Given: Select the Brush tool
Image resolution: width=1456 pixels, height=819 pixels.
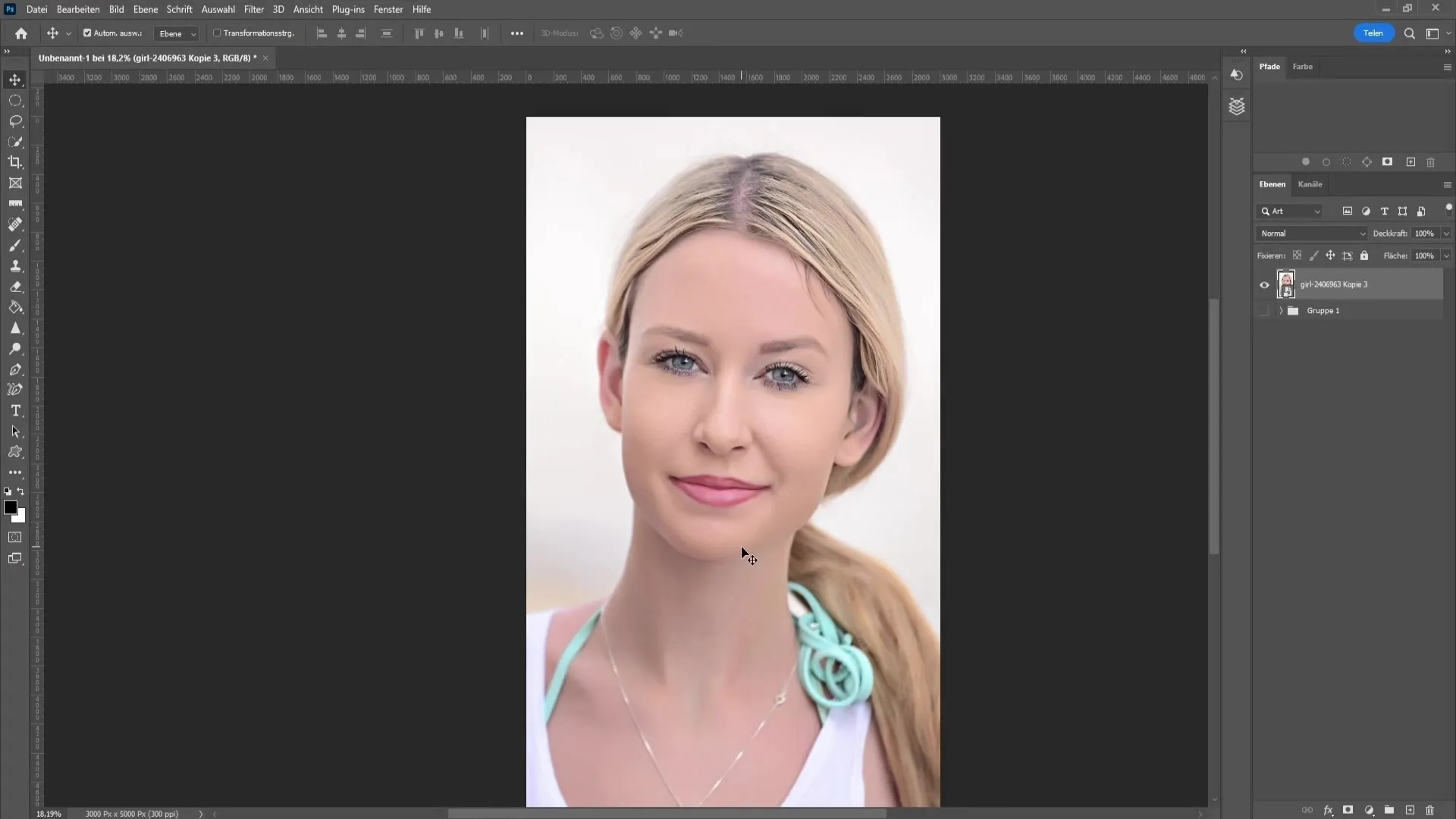Looking at the screenshot, I should (15, 245).
